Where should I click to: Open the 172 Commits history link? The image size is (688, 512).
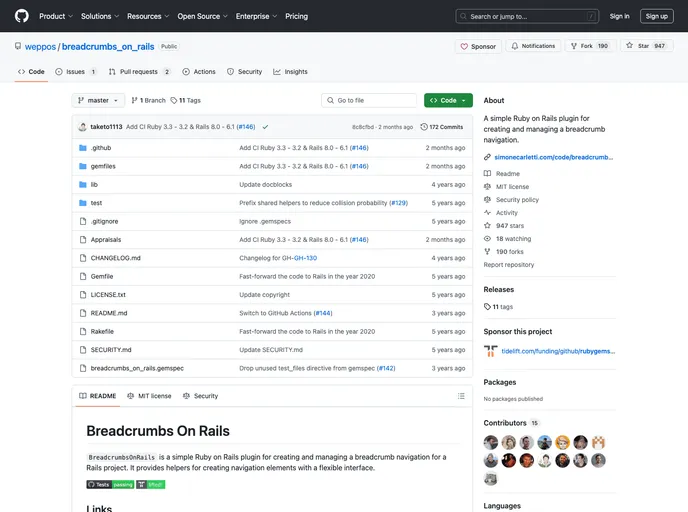[x=441, y=127]
